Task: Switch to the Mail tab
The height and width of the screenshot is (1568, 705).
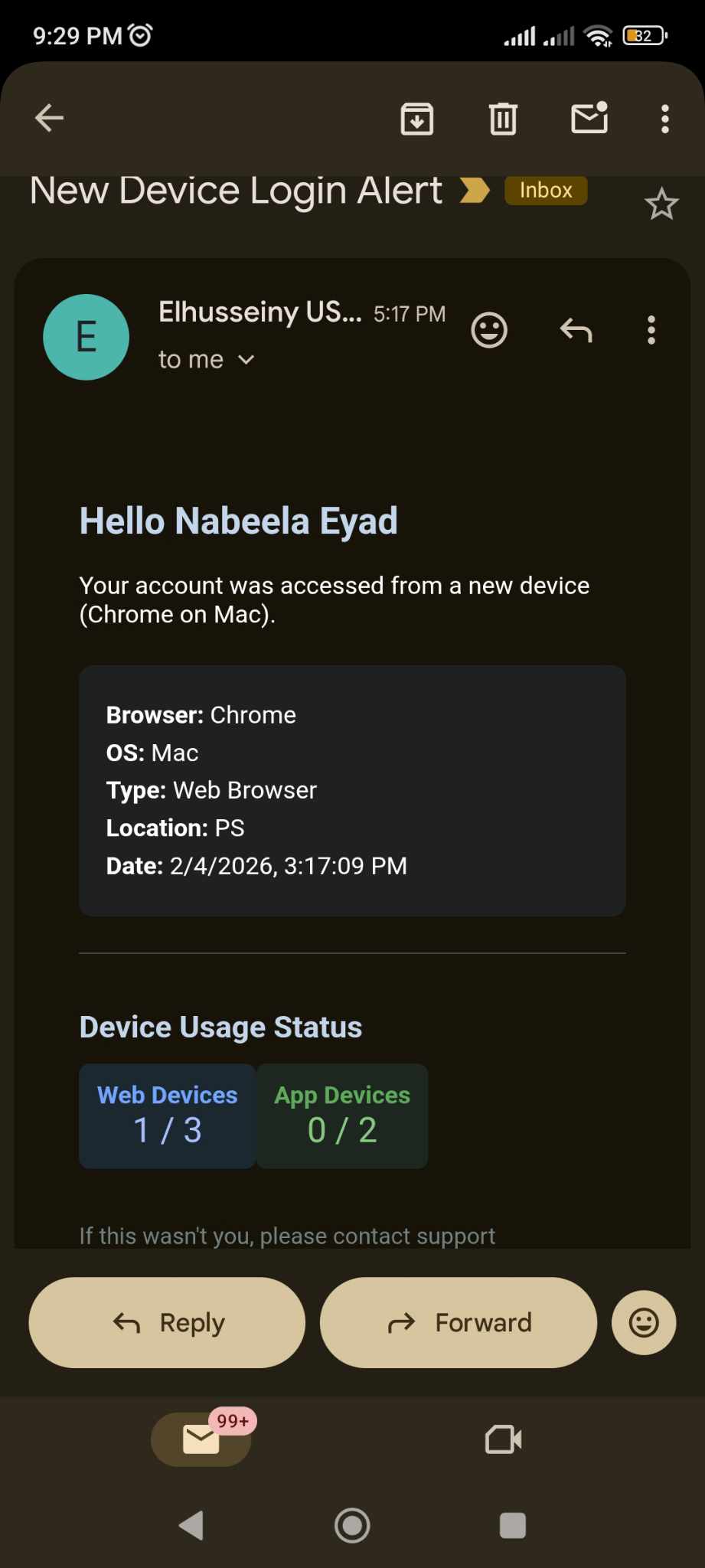Action: click(201, 1439)
